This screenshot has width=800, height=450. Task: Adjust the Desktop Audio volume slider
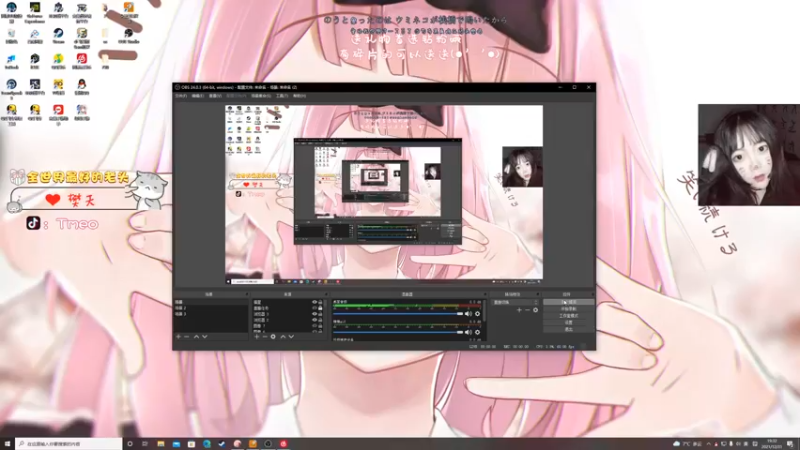398,314
